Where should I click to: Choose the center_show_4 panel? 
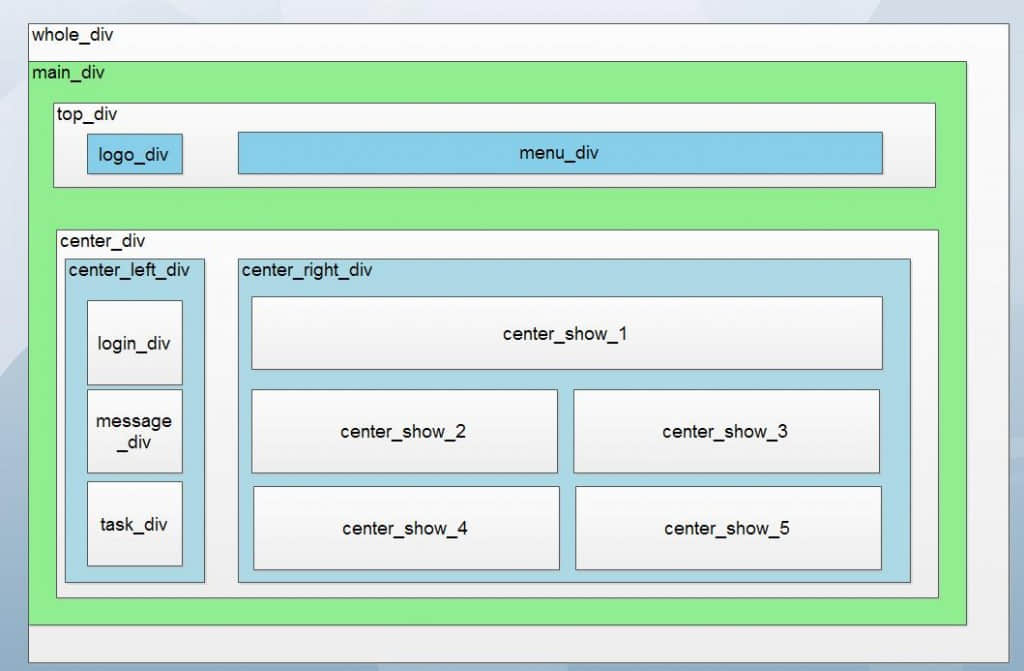click(406, 528)
